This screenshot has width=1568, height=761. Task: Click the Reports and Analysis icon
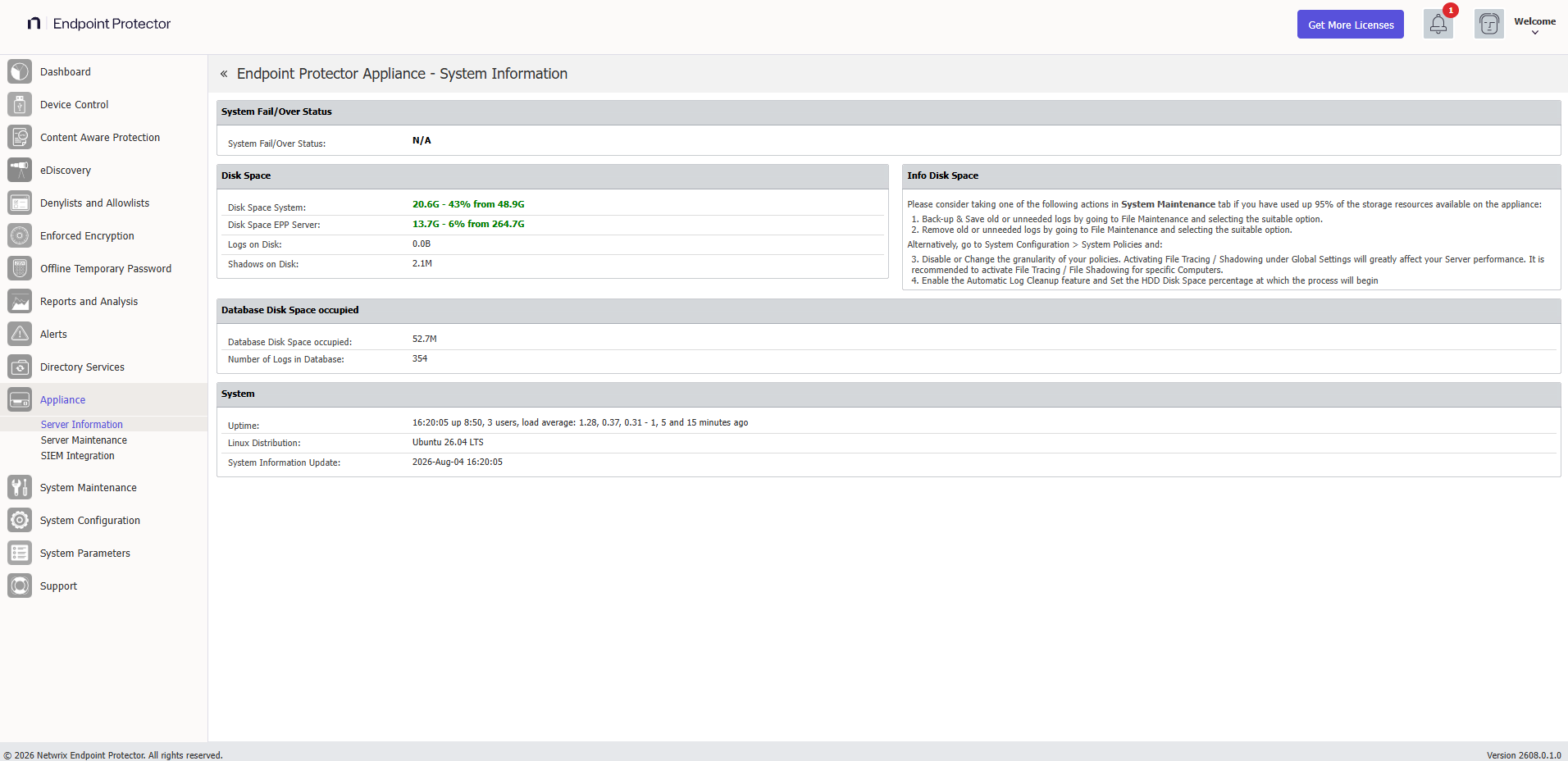point(20,301)
